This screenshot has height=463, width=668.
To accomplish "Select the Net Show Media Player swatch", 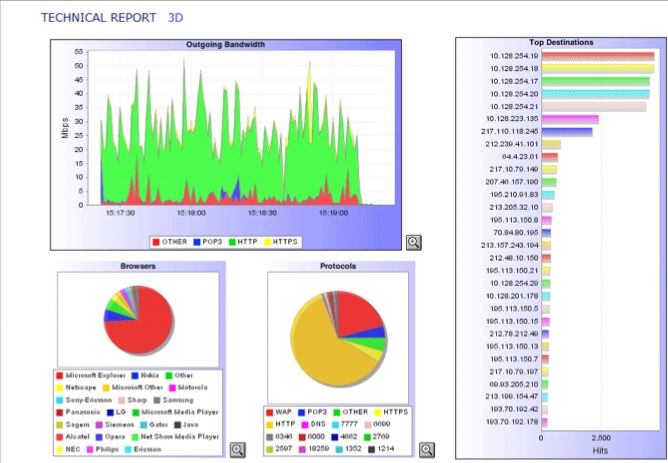I will click(x=135, y=437).
